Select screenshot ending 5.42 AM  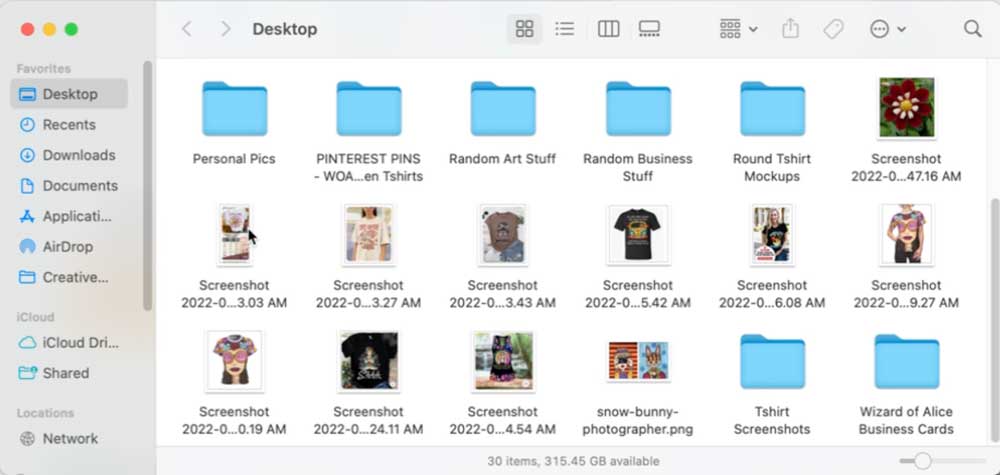638,234
